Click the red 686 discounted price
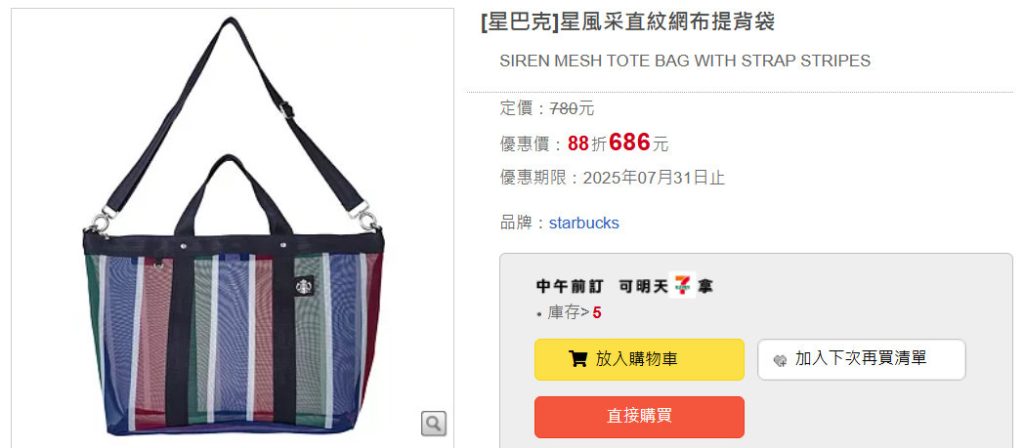1024x448 pixels. click(630, 142)
